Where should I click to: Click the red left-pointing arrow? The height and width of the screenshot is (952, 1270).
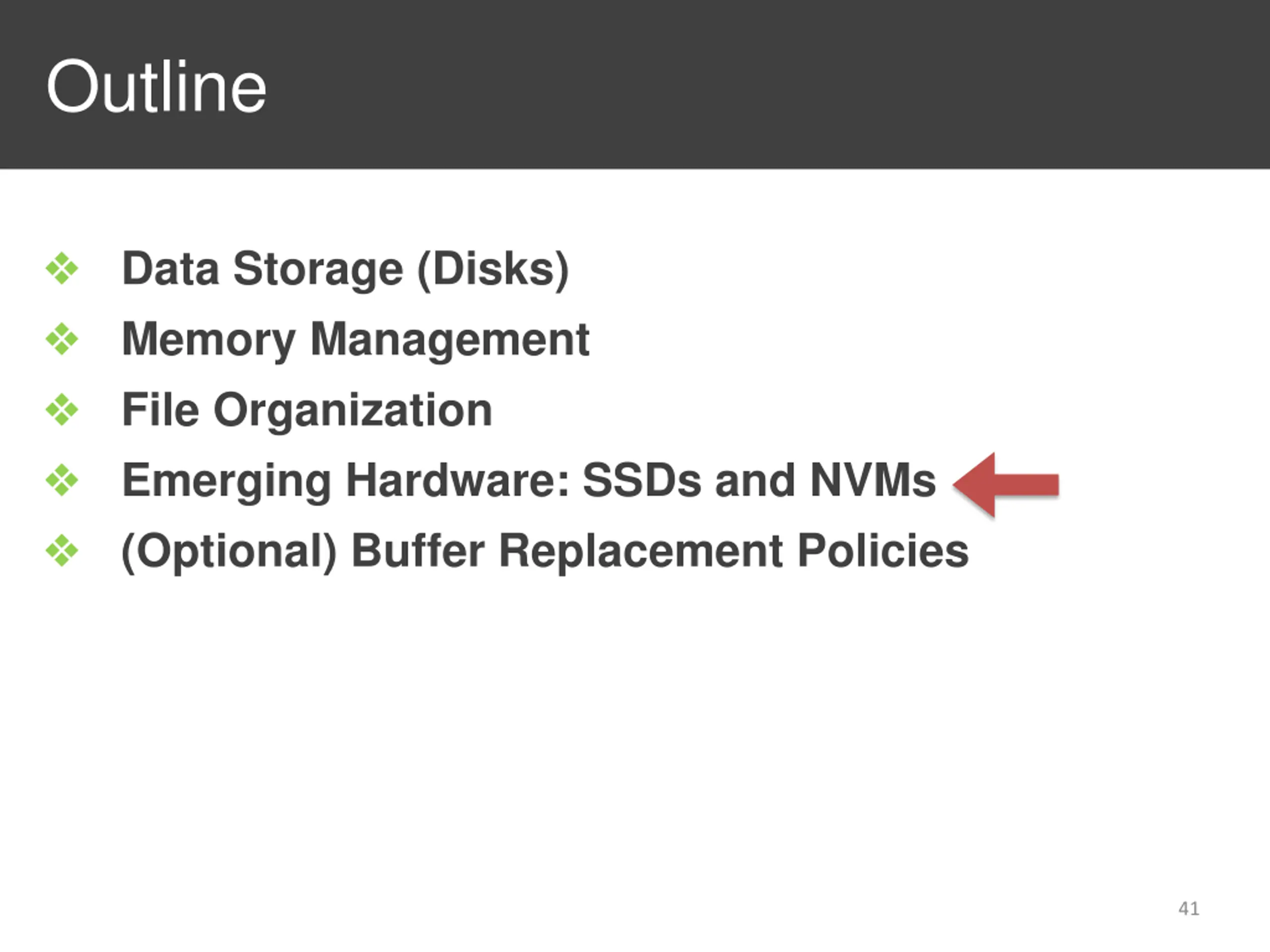[x=1006, y=484]
